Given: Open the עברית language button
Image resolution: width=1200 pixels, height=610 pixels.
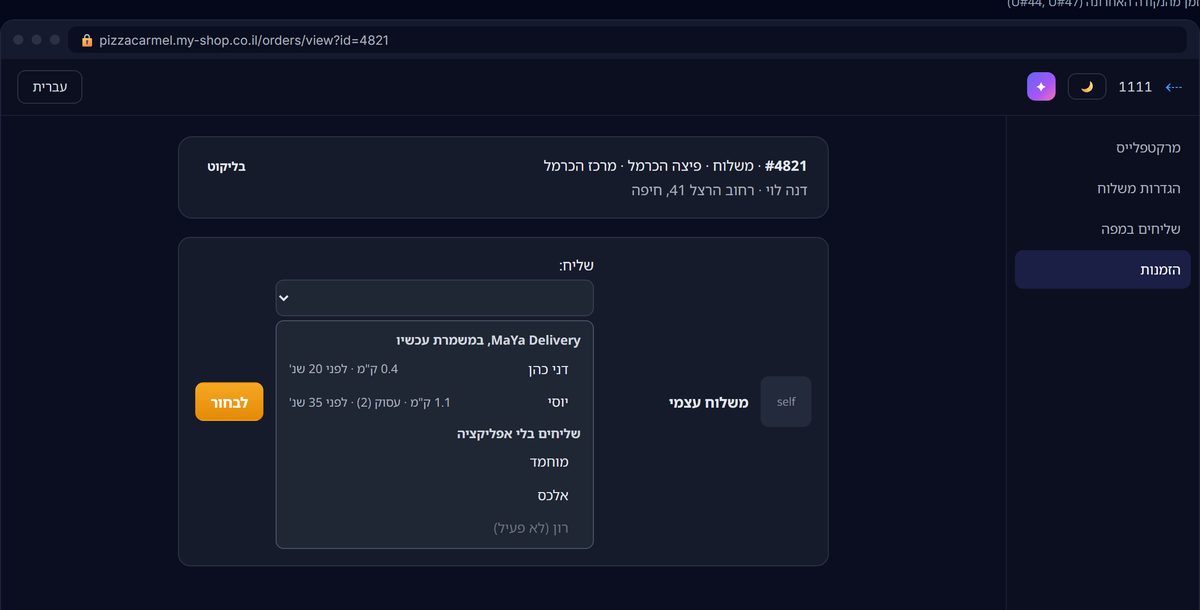Looking at the screenshot, I should [50, 87].
